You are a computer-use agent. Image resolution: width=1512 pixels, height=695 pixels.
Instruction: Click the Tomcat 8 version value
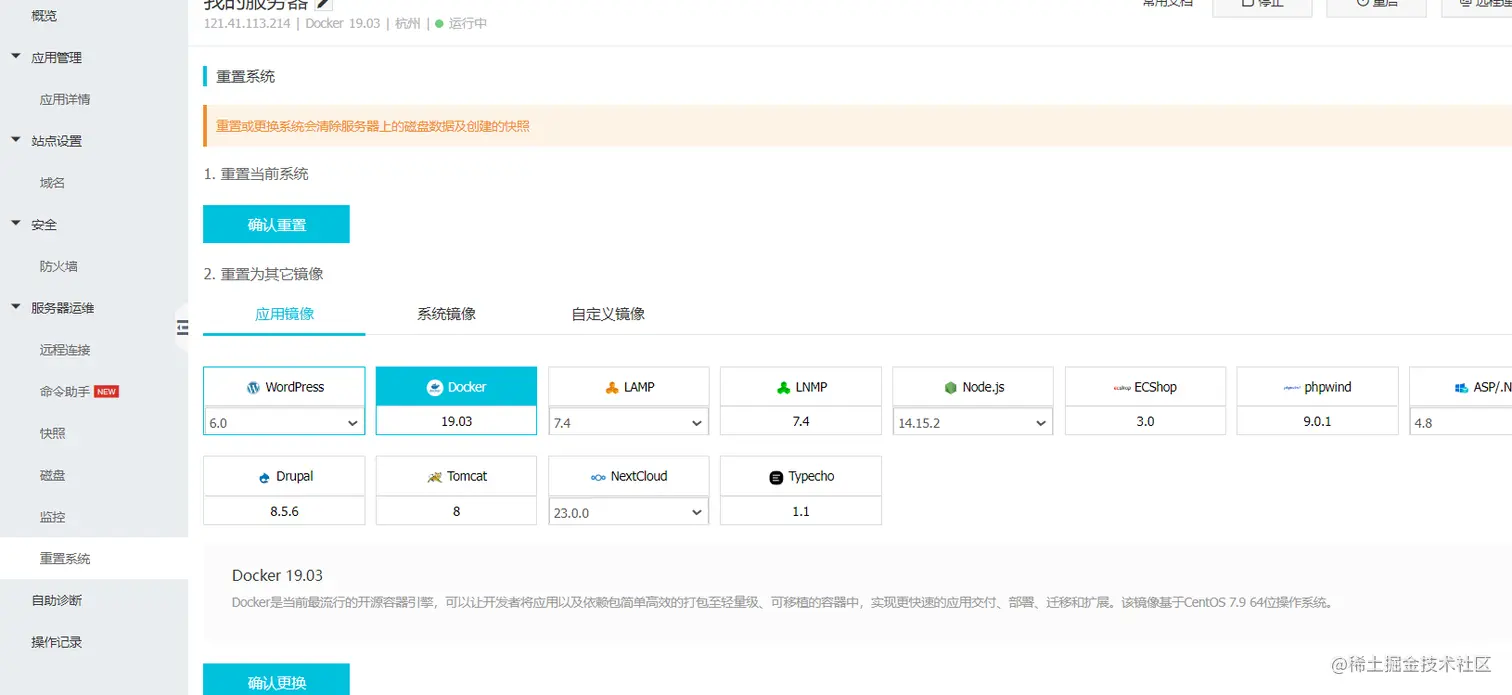(x=456, y=511)
